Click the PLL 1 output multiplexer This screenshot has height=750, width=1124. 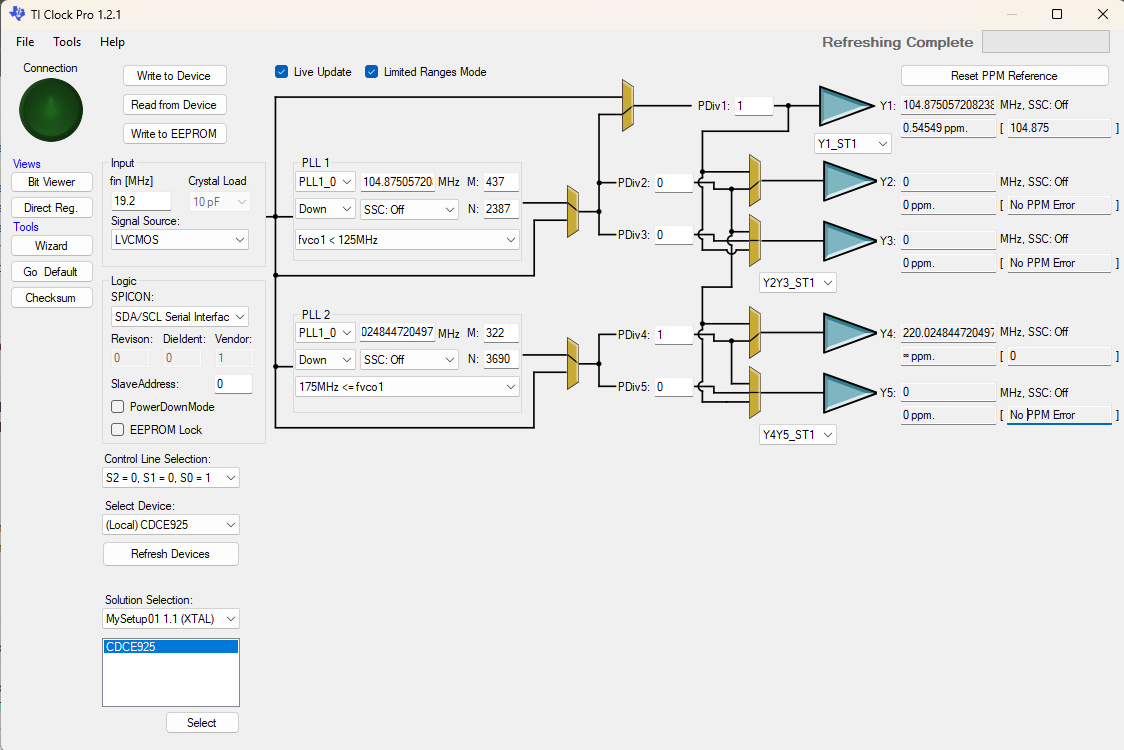tap(573, 212)
